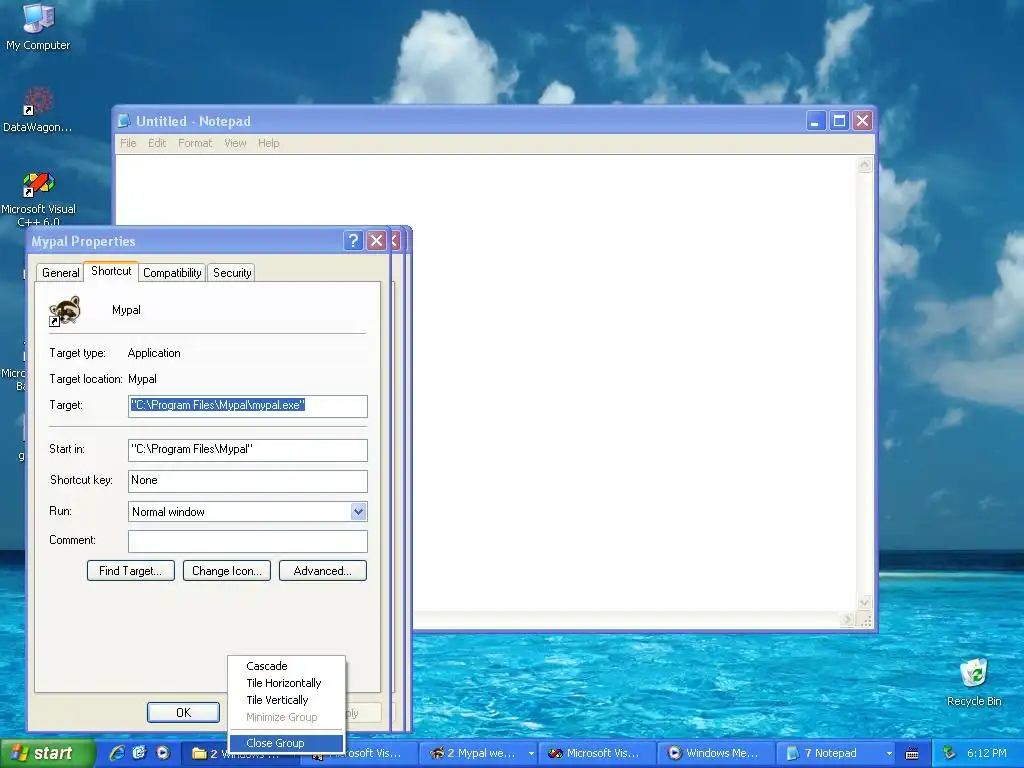Close the Mypal Properties dialog
Image resolution: width=1024 pixels, height=768 pixels.
377,241
